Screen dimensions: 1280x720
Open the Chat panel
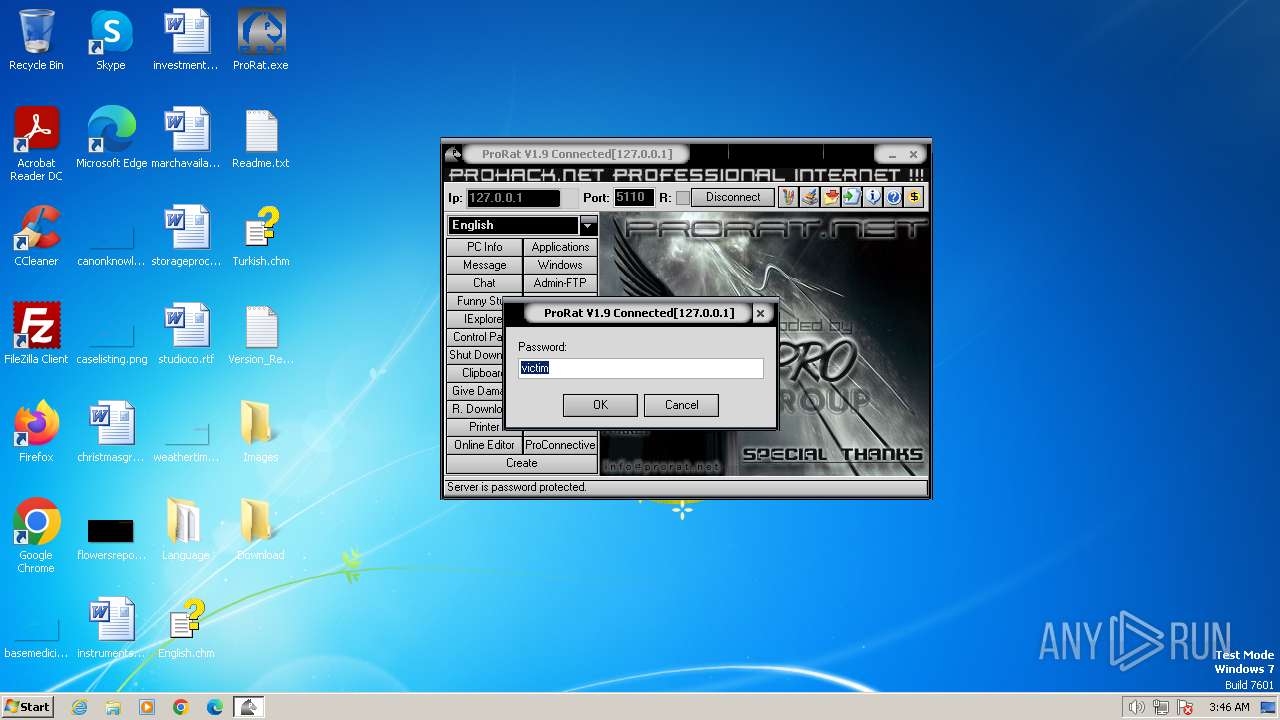pos(485,283)
